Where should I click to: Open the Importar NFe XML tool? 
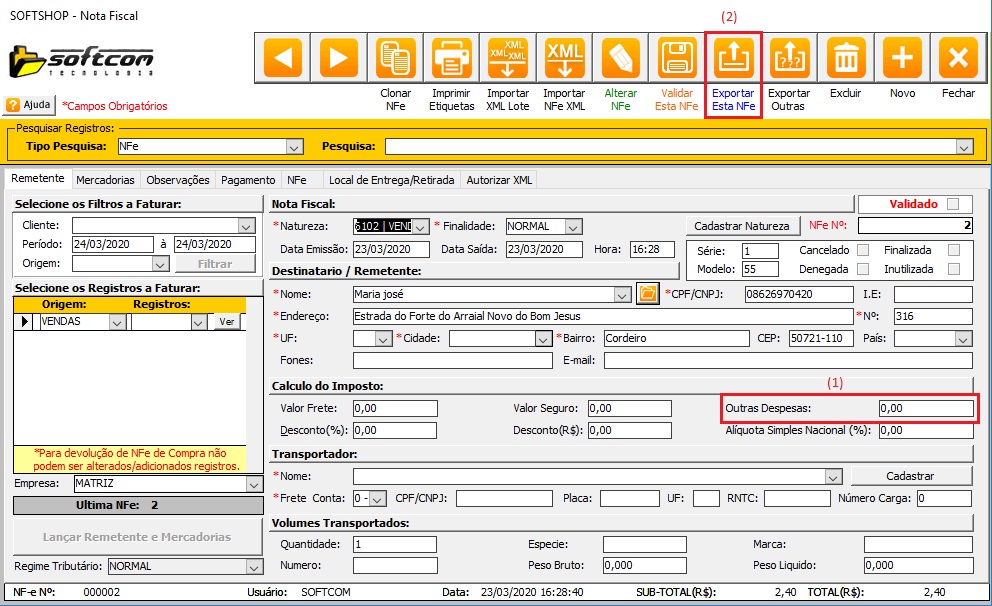click(x=564, y=58)
